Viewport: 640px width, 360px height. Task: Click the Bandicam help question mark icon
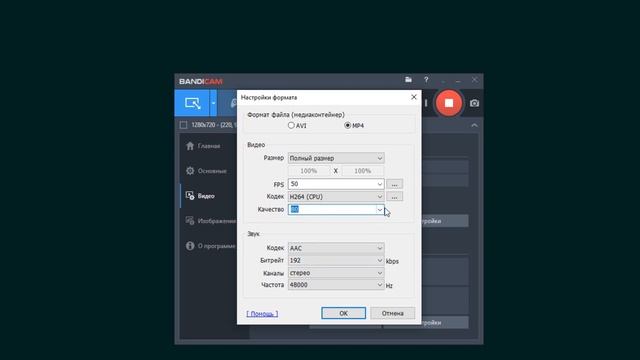[426, 80]
